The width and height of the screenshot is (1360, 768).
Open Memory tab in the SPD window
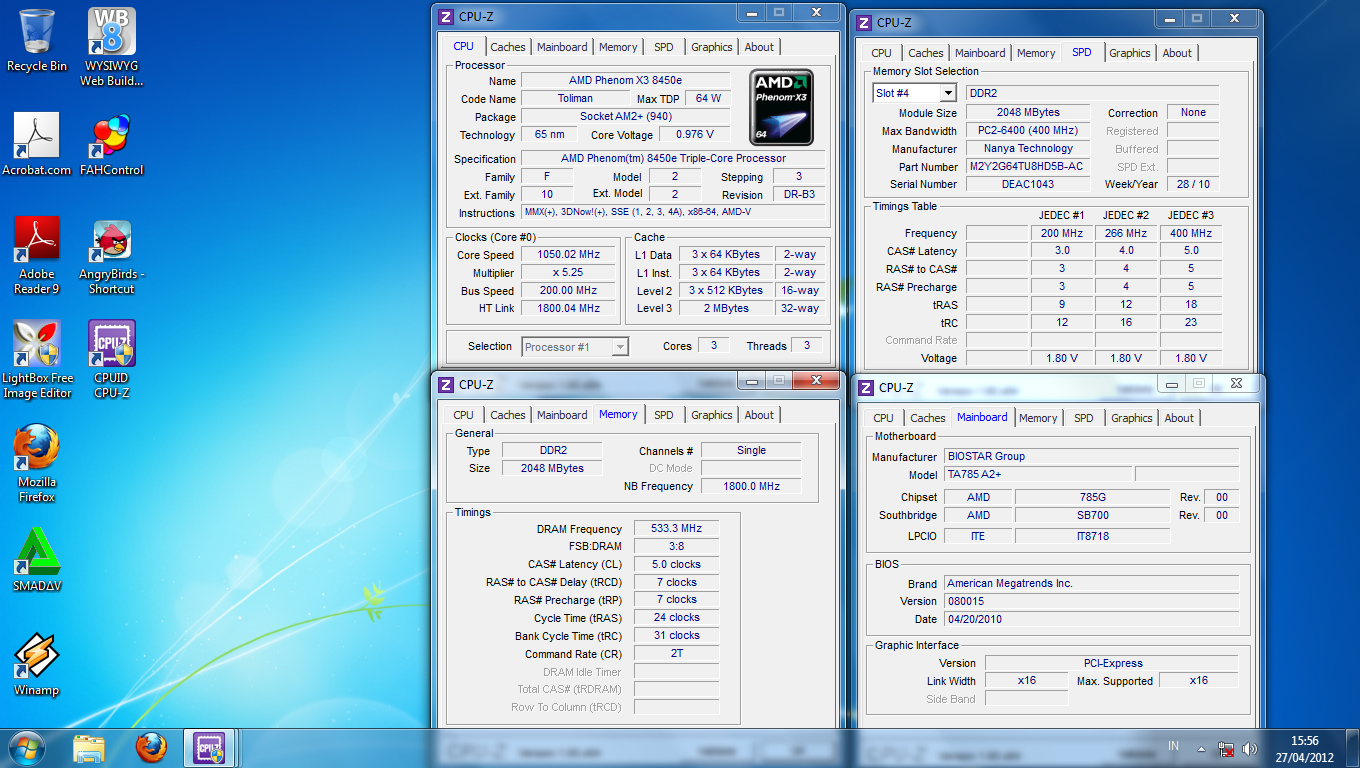1036,53
